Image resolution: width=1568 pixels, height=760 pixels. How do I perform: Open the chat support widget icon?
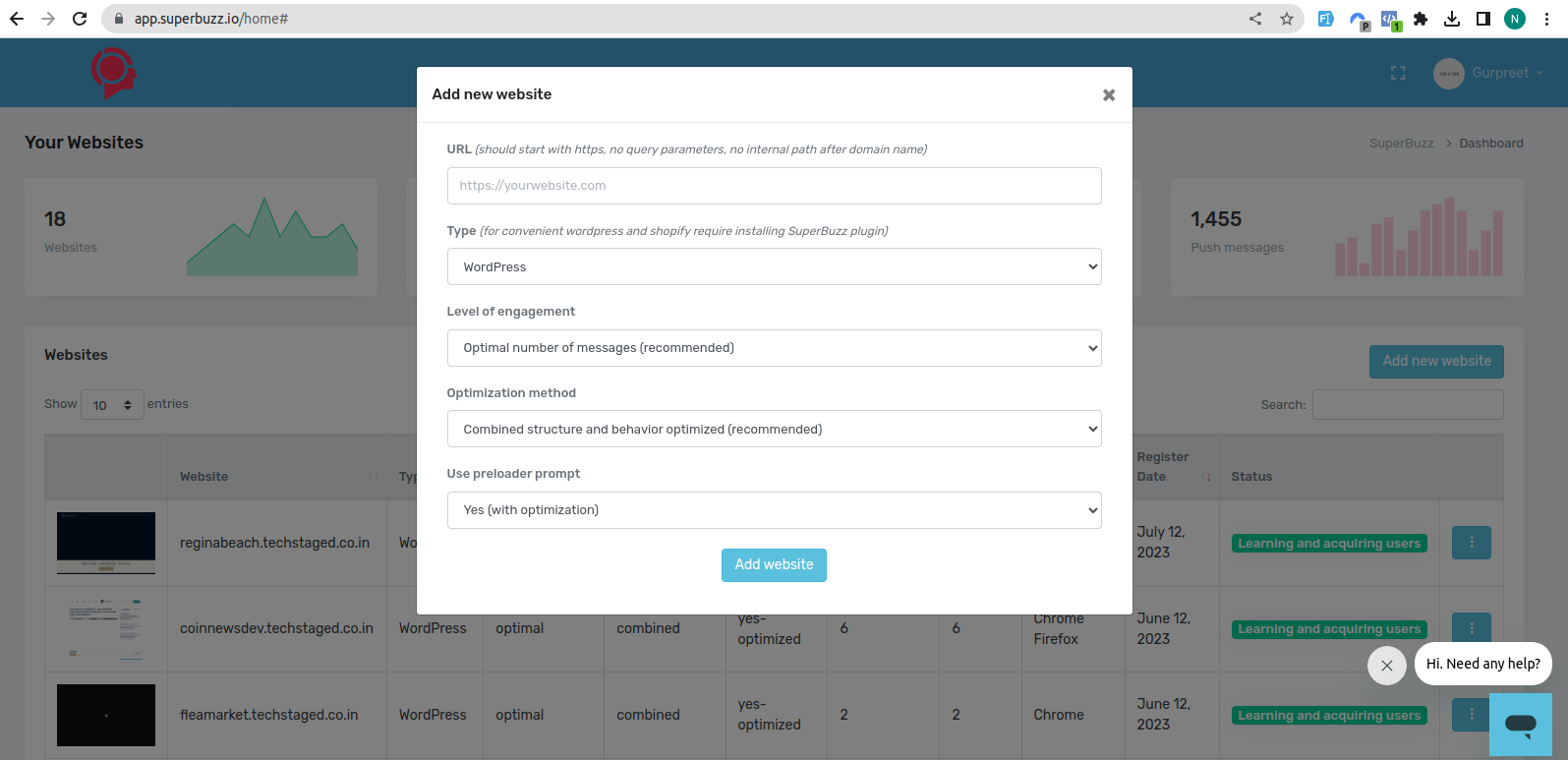coord(1520,725)
